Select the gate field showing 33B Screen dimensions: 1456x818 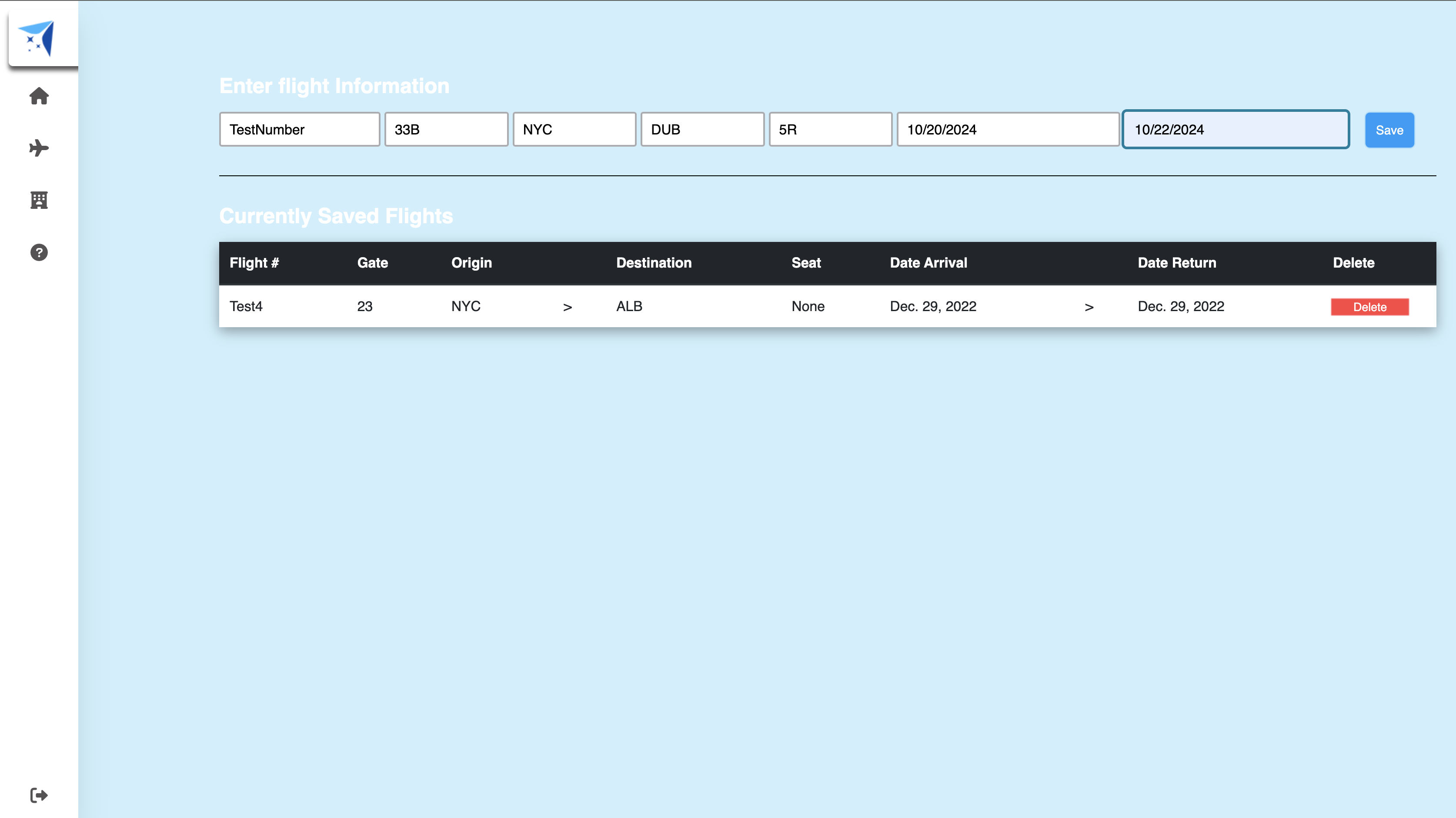446,129
